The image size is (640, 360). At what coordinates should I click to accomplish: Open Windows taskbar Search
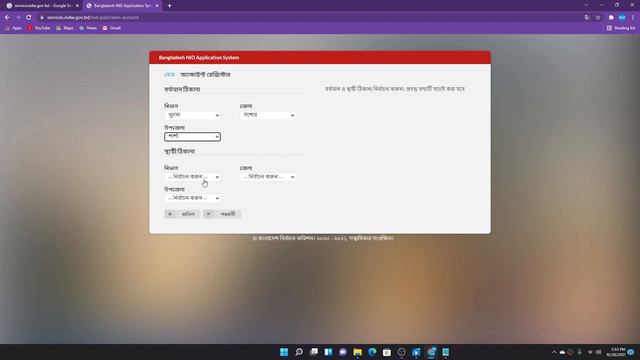point(299,352)
